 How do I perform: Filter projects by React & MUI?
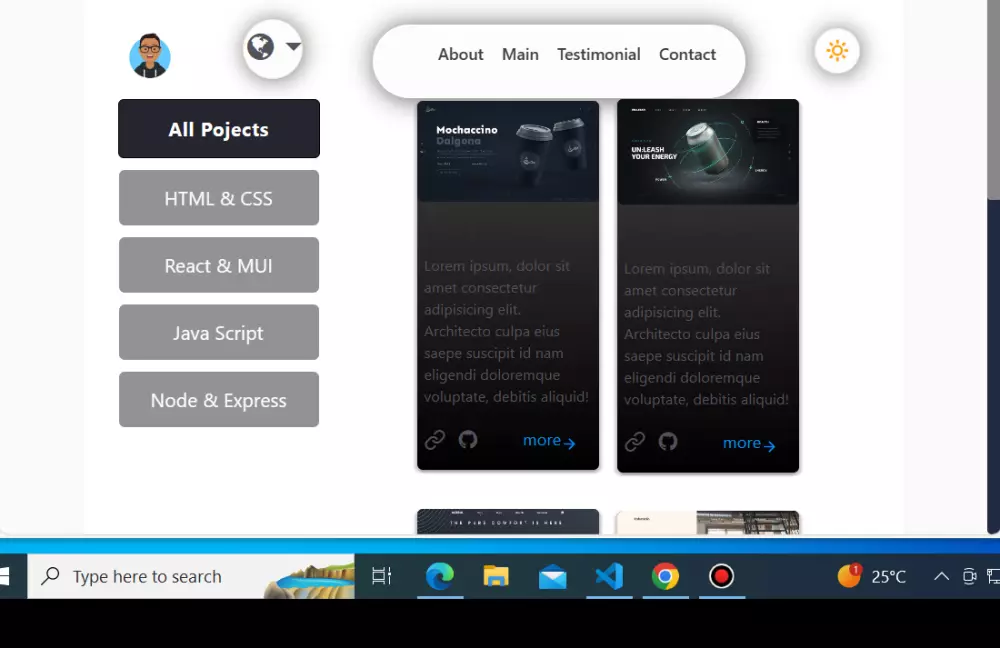pos(219,265)
